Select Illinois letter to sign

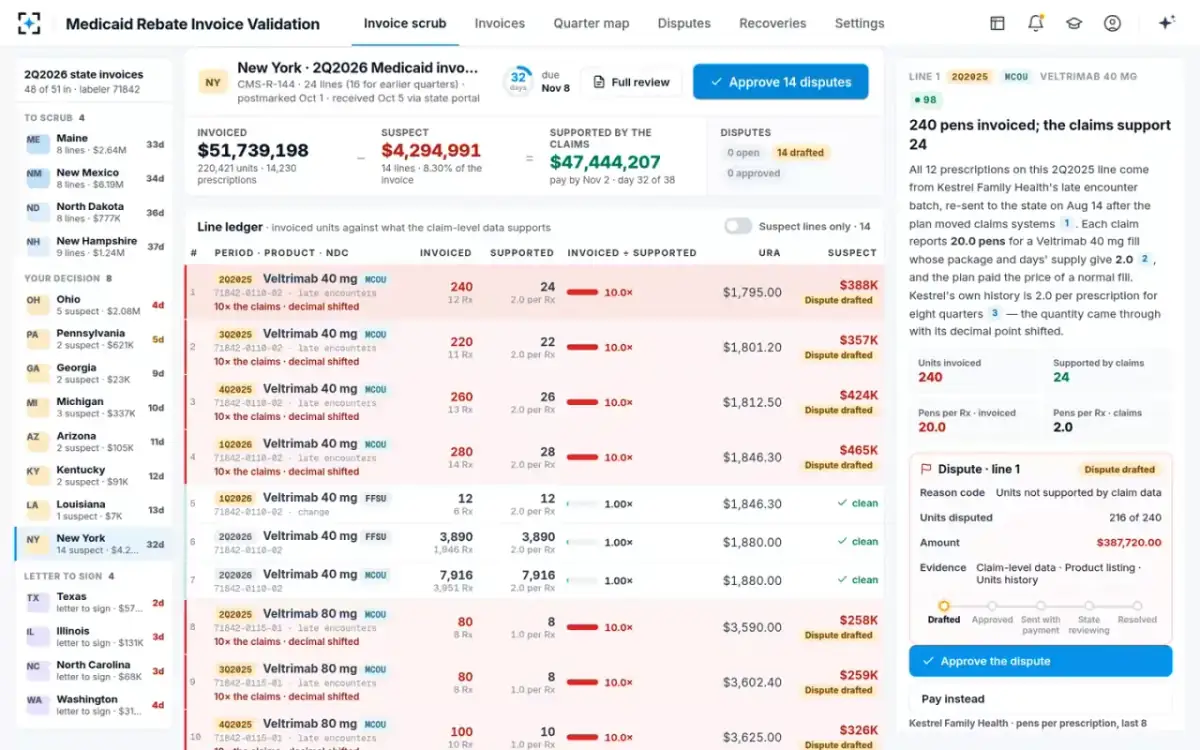95,637
